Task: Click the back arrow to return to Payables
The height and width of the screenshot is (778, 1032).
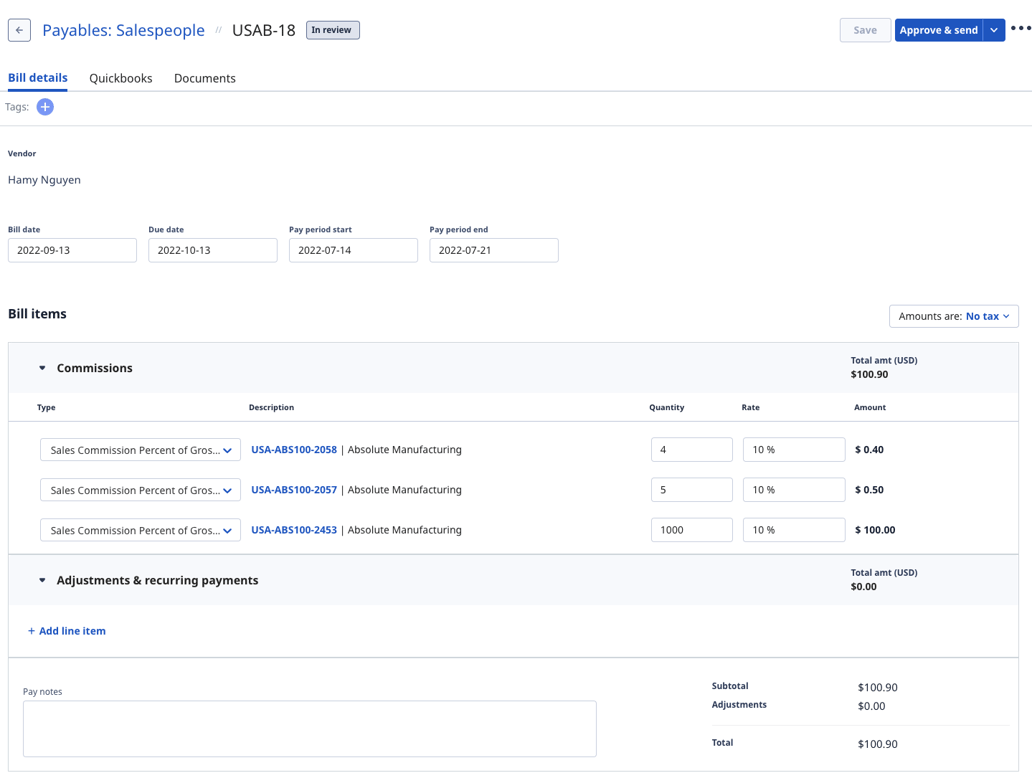Action: point(18,29)
